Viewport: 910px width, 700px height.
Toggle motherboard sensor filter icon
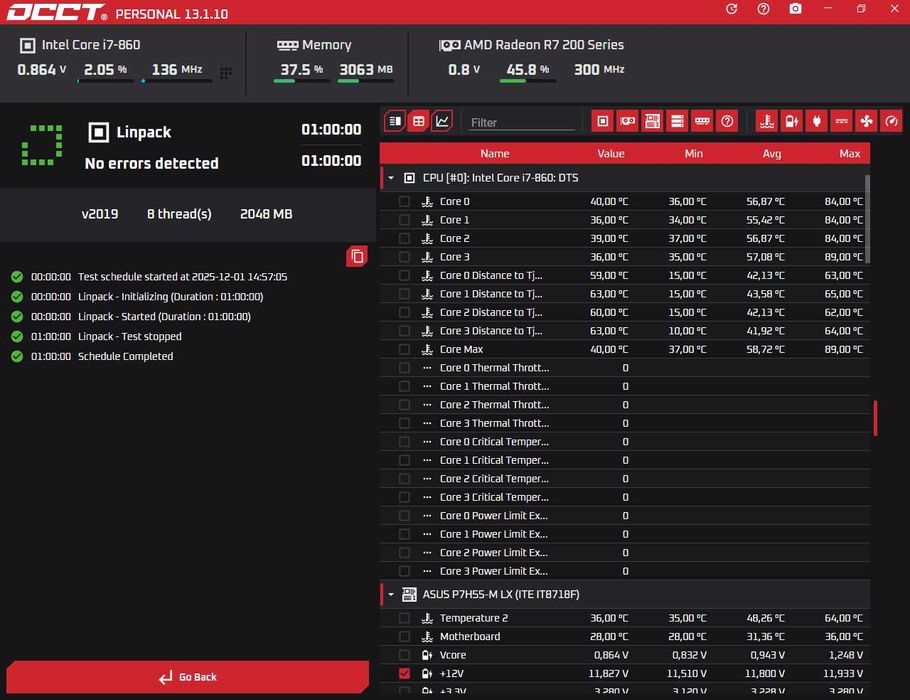coord(652,121)
